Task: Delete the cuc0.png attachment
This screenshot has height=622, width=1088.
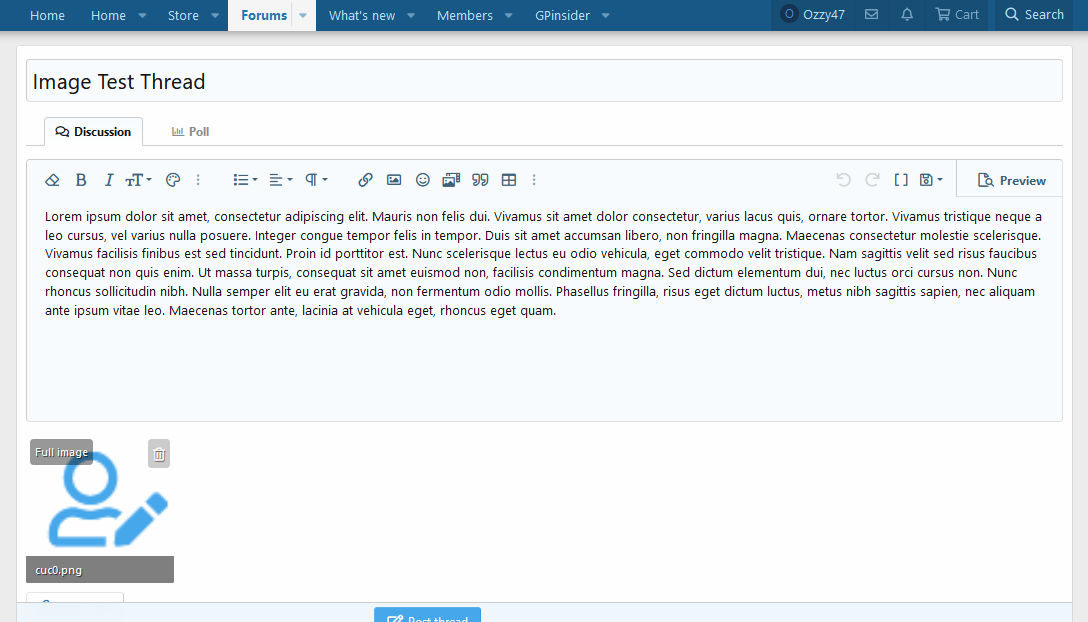Action: (x=159, y=454)
